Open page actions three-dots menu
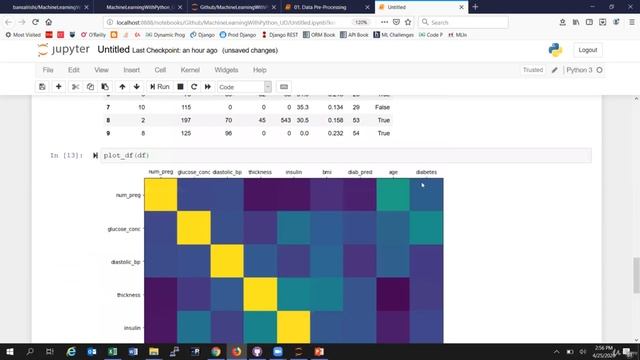Screen dimensions: 640x360 (x=384, y=22)
